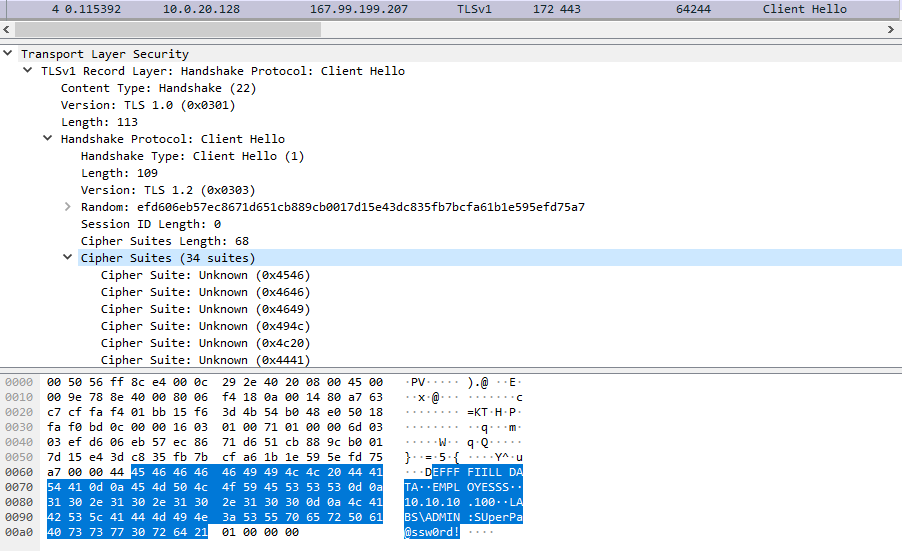Click ASCII text '10.10.10' in hex pane
This screenshot has width=902, height=551.
click(432, 502)
